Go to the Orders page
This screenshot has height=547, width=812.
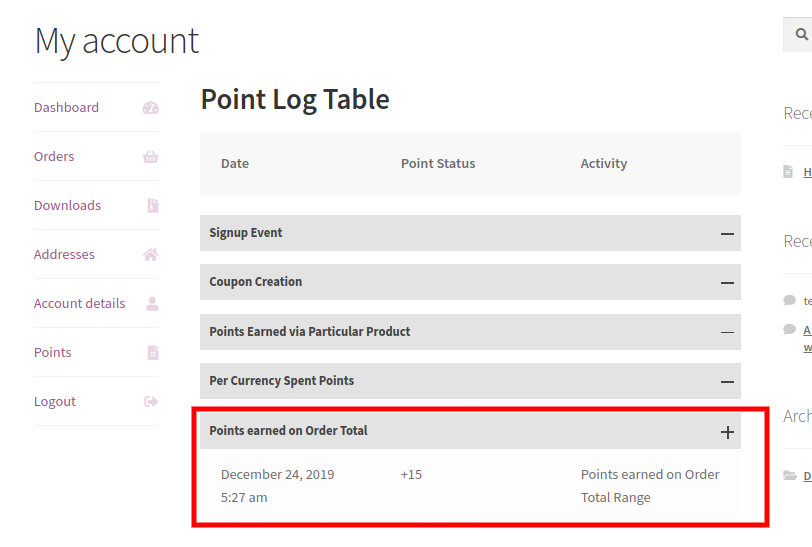[x=54, y=156]
